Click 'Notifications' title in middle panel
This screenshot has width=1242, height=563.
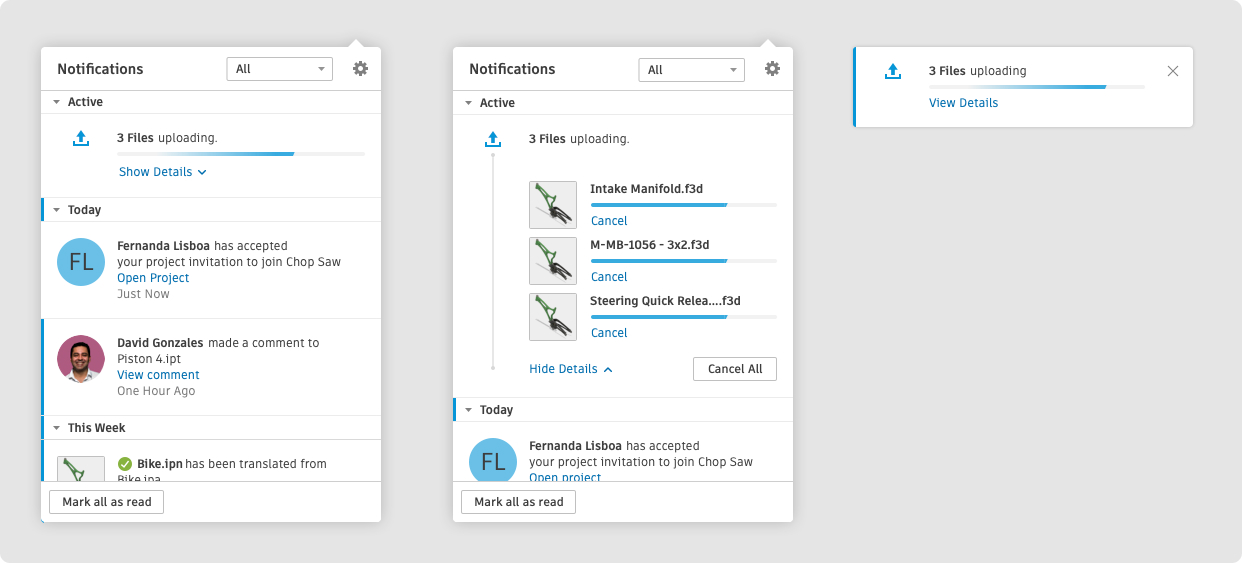click(x=512, y=69)
